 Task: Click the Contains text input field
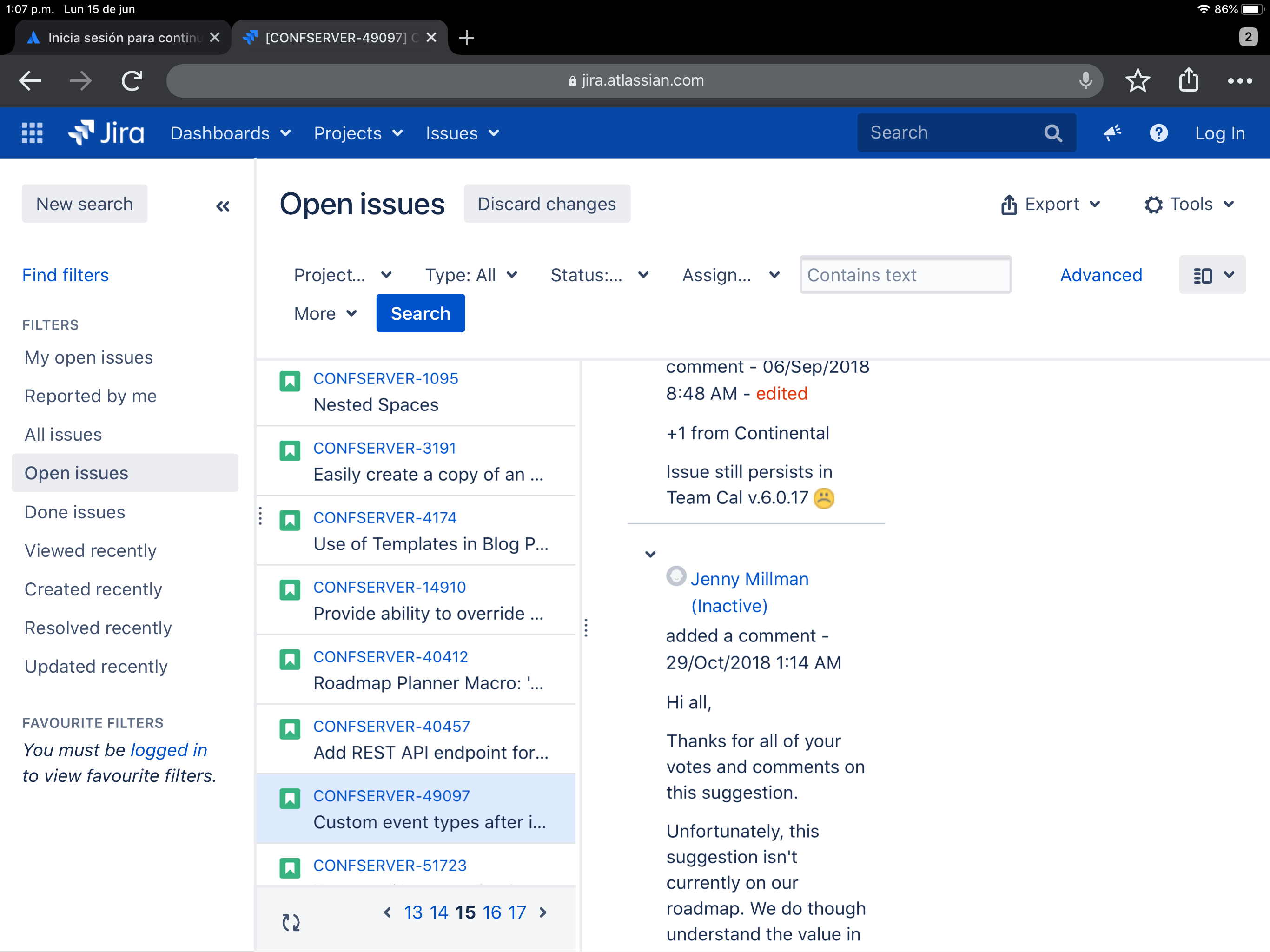[x=905, y=275]
